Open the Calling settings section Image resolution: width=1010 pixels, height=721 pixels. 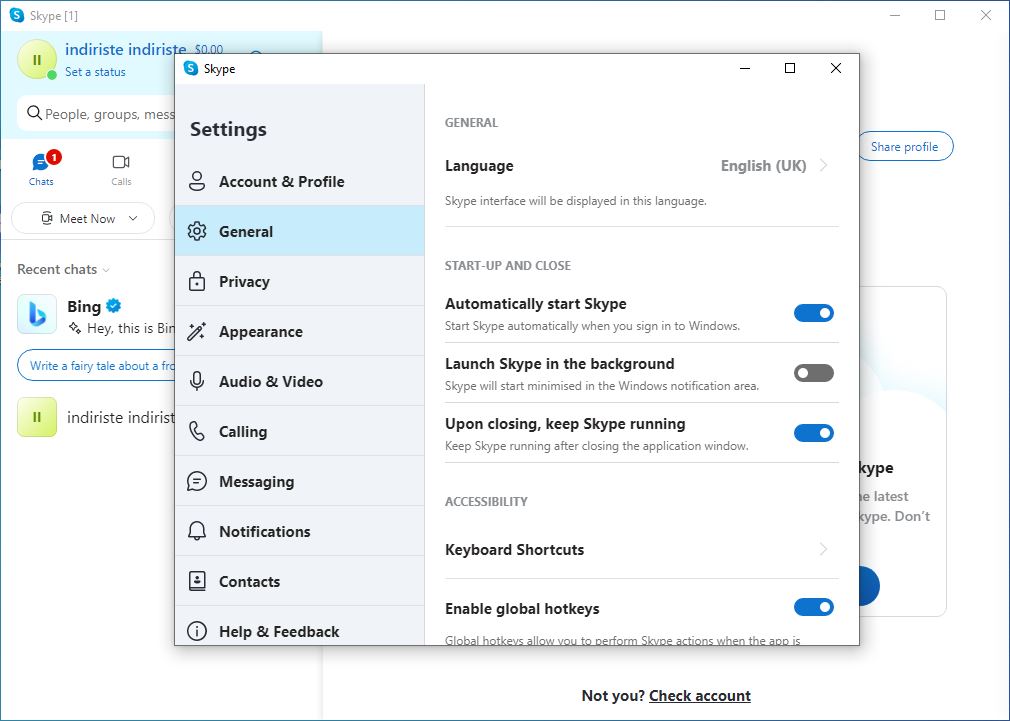pyautogui.click(x=300, y=431)
